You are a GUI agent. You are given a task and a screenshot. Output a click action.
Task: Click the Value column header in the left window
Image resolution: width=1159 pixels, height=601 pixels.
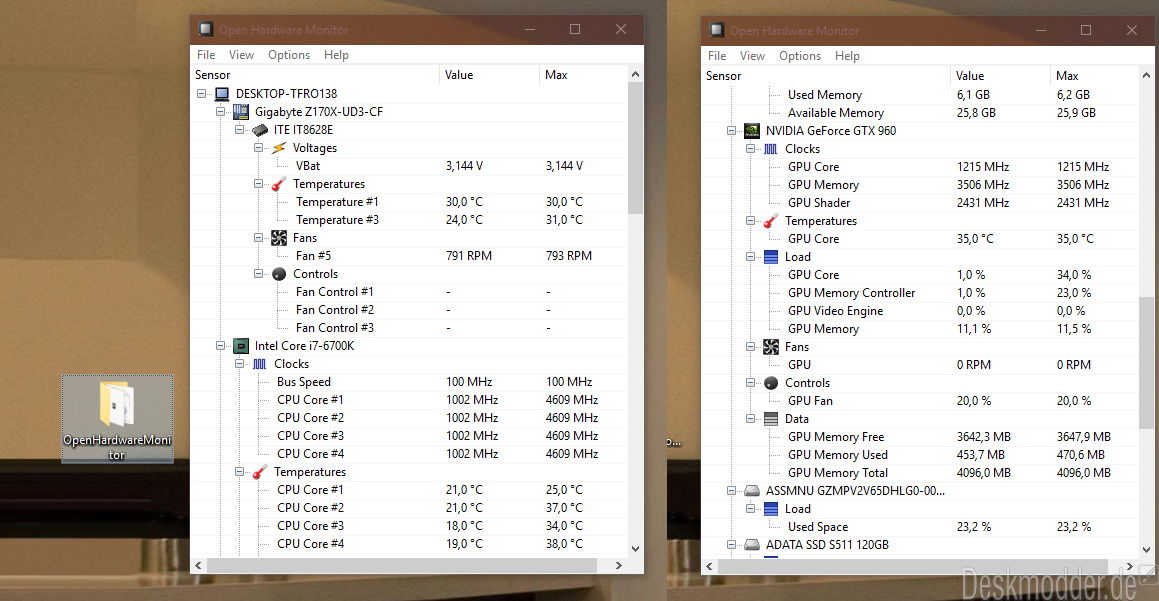click(490, 75)
